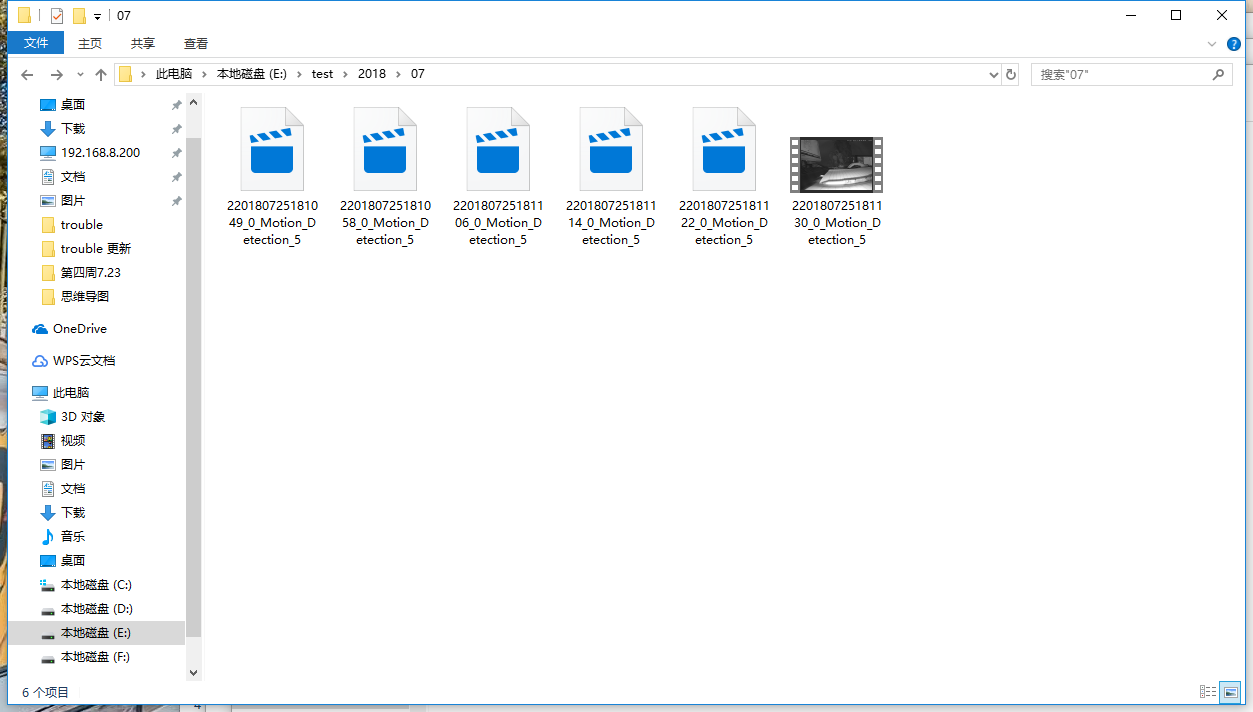Open the recent locations dropdown arrow

[78, 75]
